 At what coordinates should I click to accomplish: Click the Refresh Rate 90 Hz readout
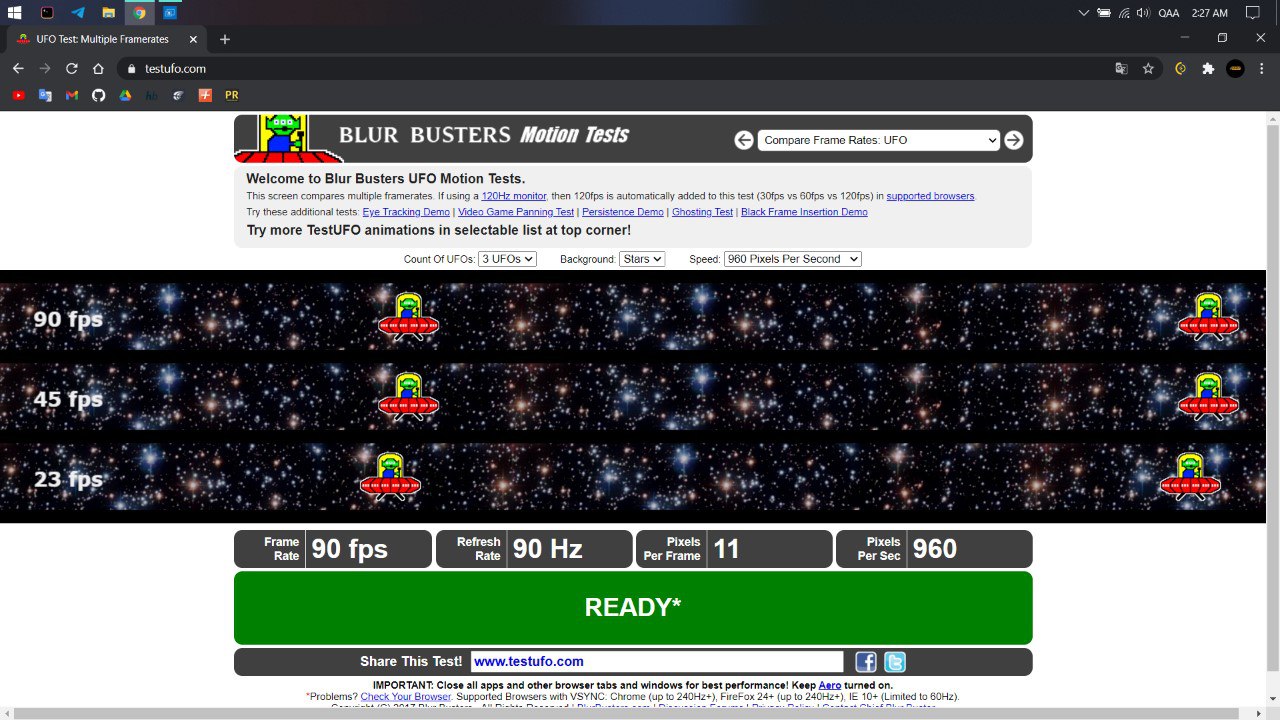[x=534, y=549]
